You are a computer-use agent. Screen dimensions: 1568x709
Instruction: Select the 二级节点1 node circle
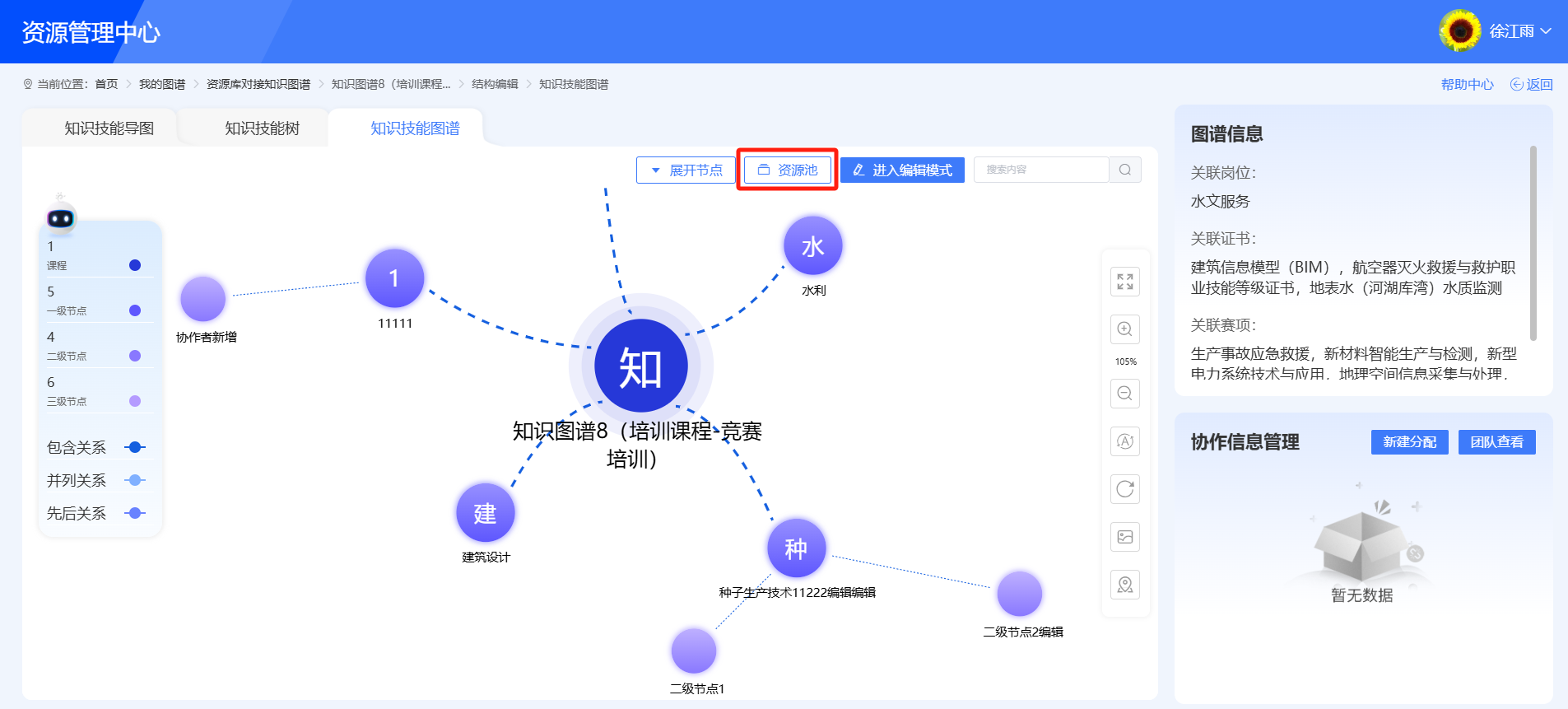click(694, 651)
